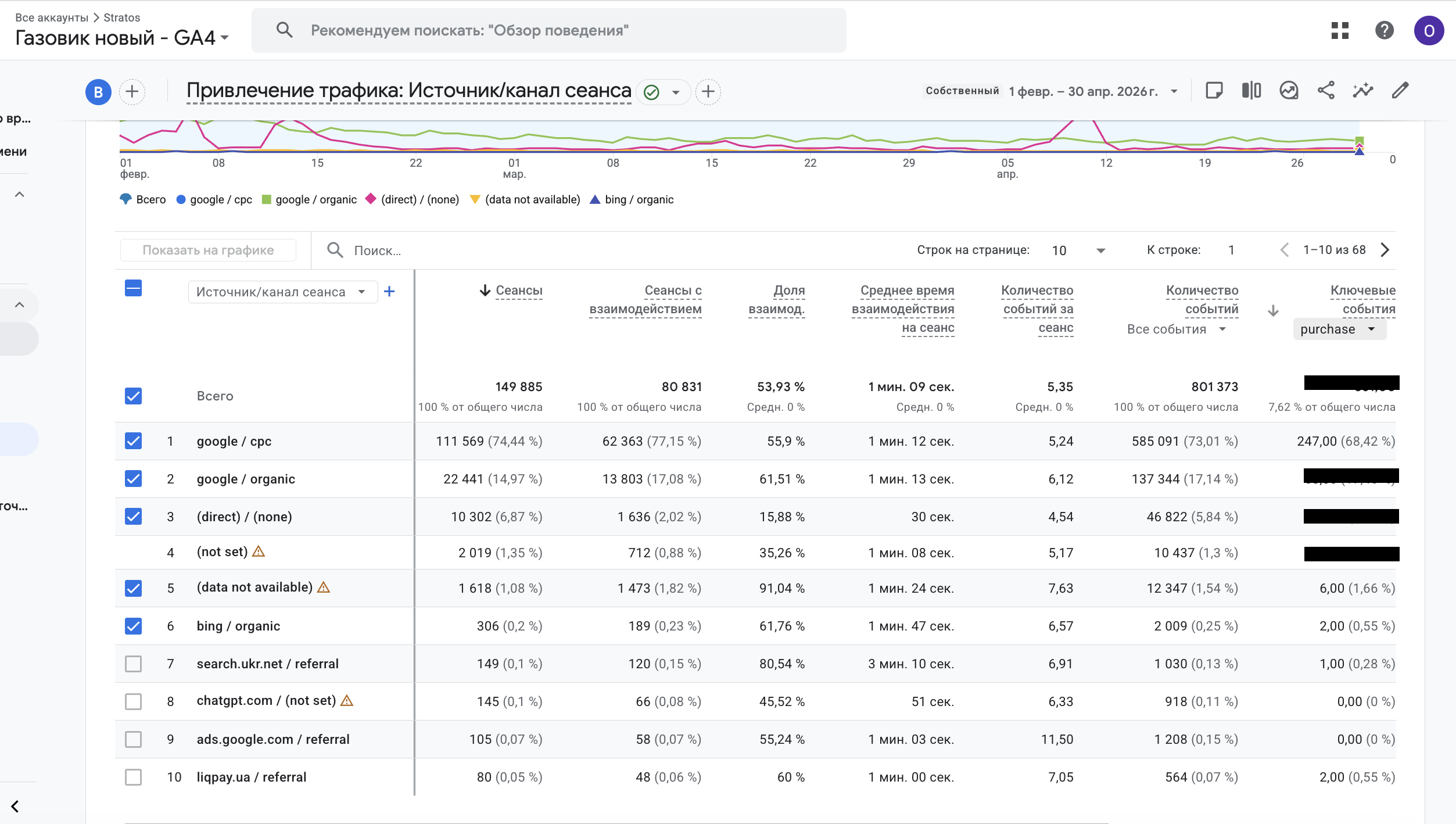Open the Google apps grid icon

pyautogui.click(x=1340, y=30)
